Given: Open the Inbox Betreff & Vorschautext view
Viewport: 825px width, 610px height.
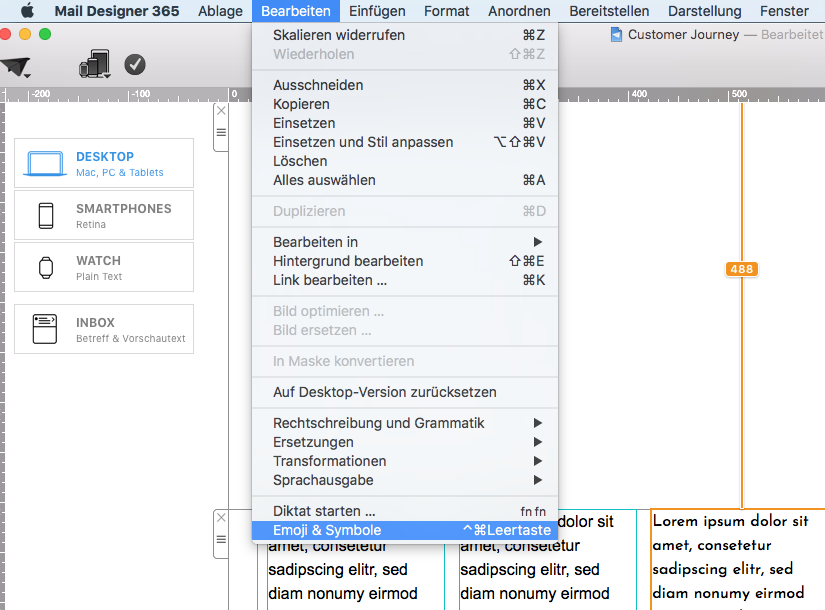Looking at the screenshot, I should point(104,329).
